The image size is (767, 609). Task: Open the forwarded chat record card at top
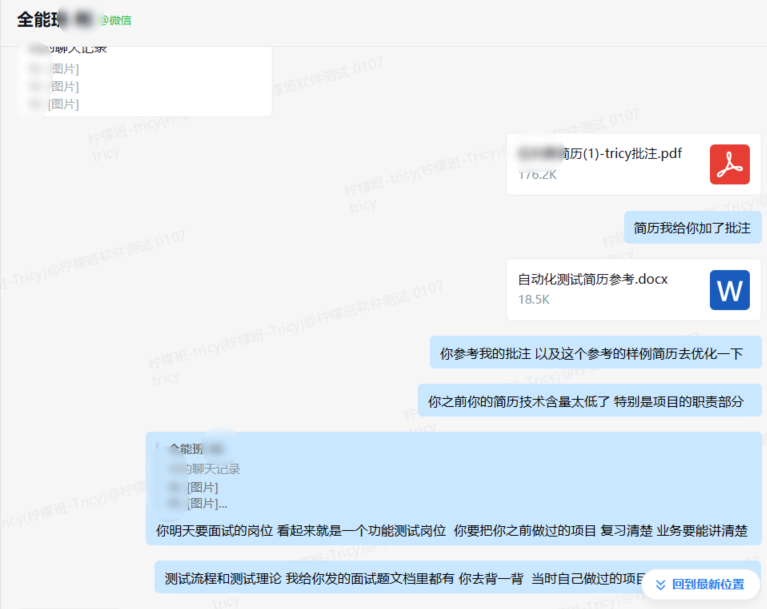(147, 81)
